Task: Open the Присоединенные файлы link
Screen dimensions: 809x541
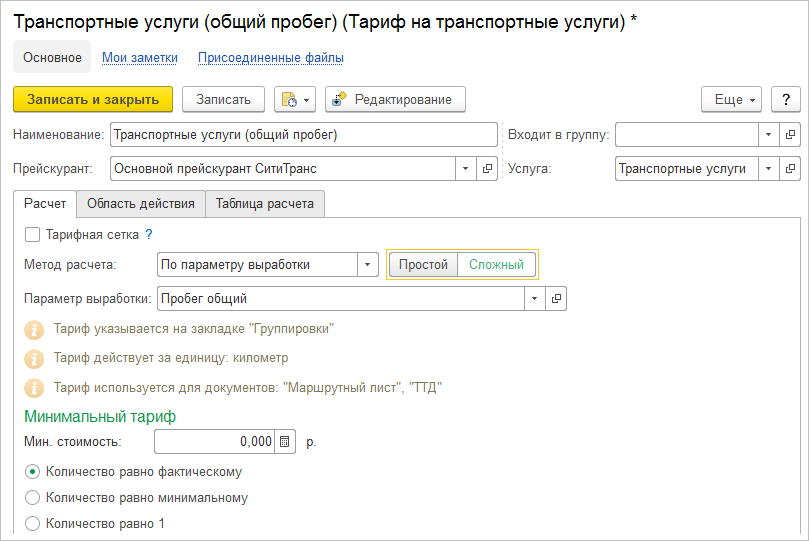Action: click(270, 58)
